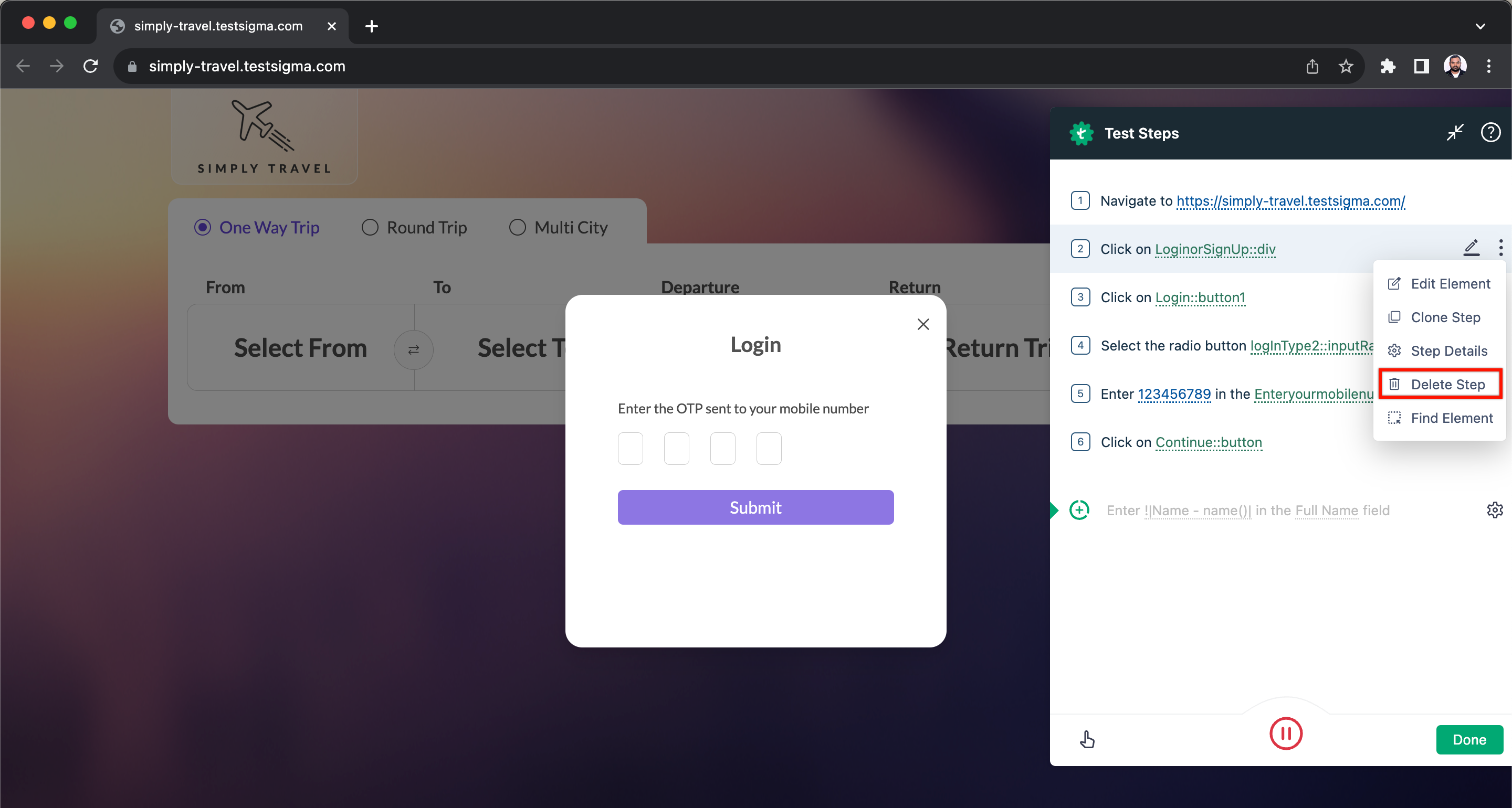Click the https://simply-travel.testsigma.com/ link

pyautogui.click(x=1290, y=200)
